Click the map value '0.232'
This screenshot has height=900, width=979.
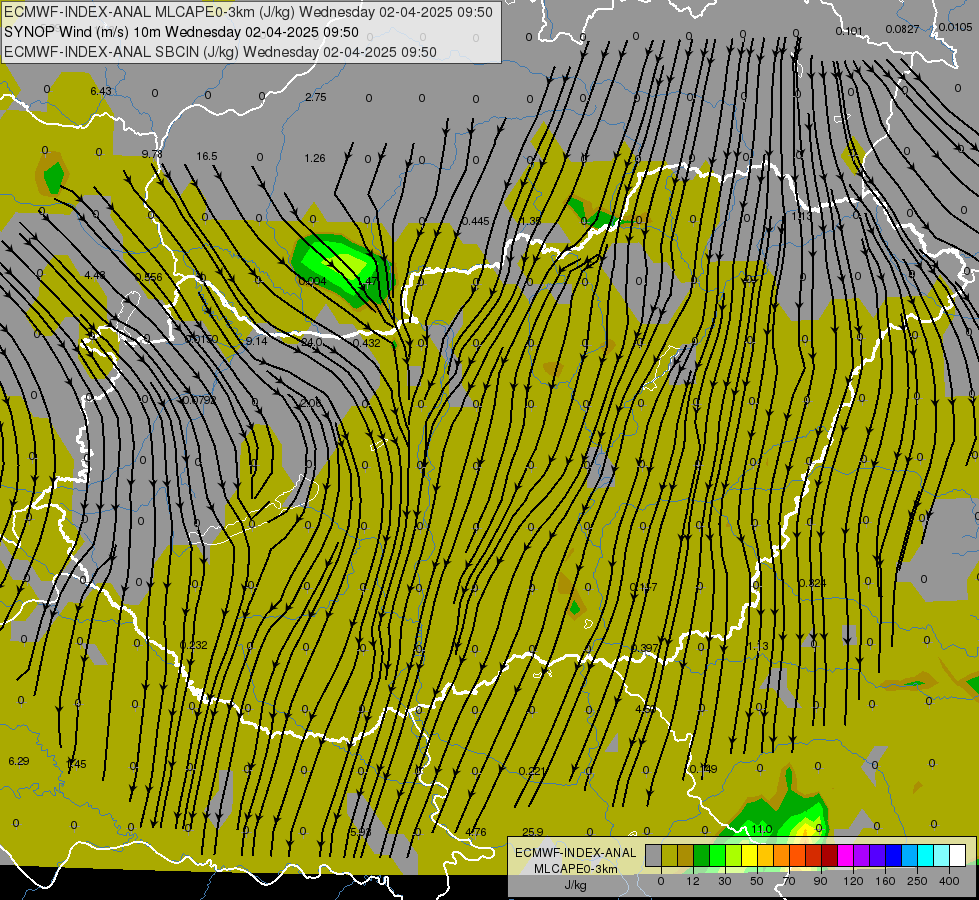point(194,645)
